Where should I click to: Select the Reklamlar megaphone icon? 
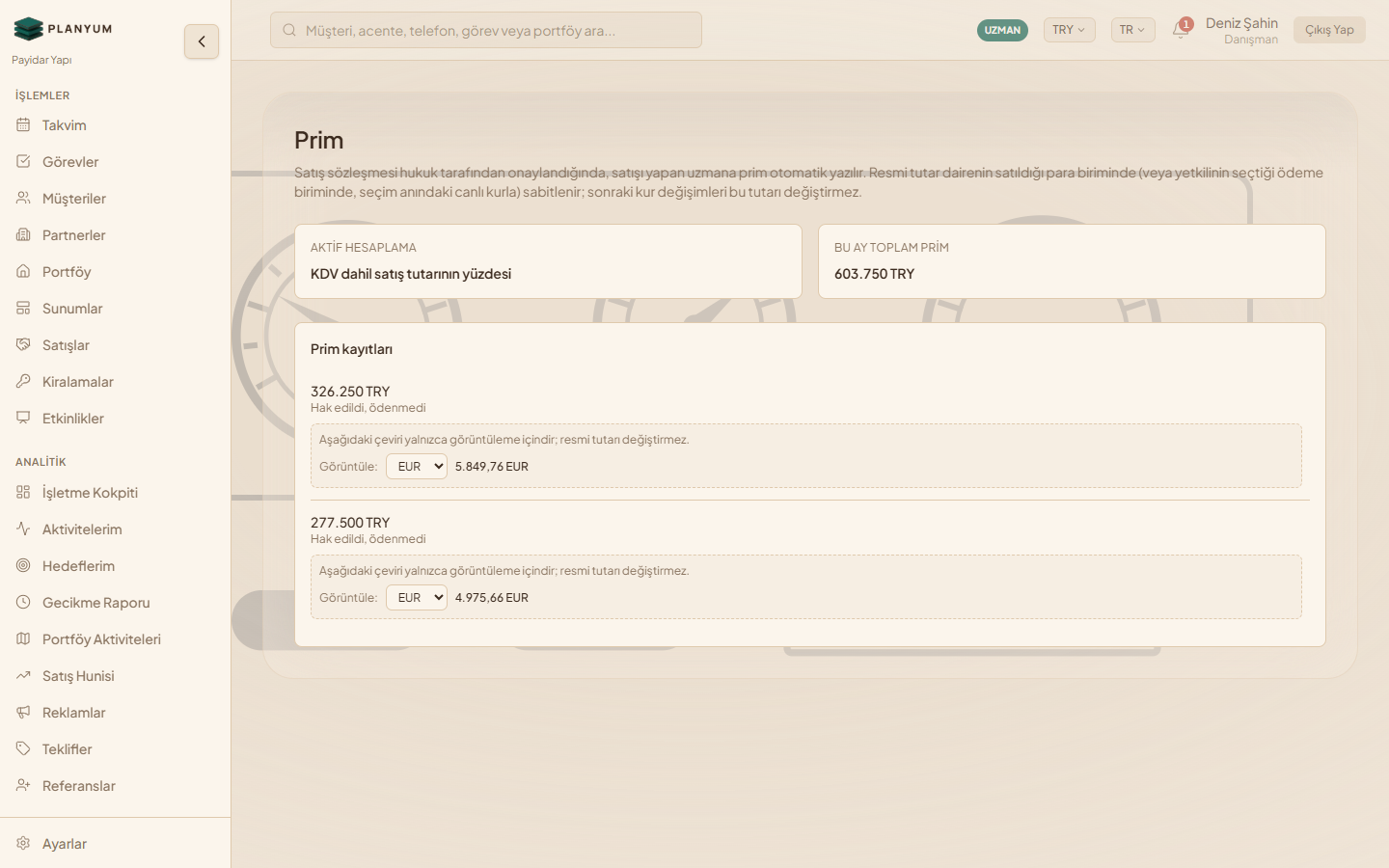coord(23,713)
